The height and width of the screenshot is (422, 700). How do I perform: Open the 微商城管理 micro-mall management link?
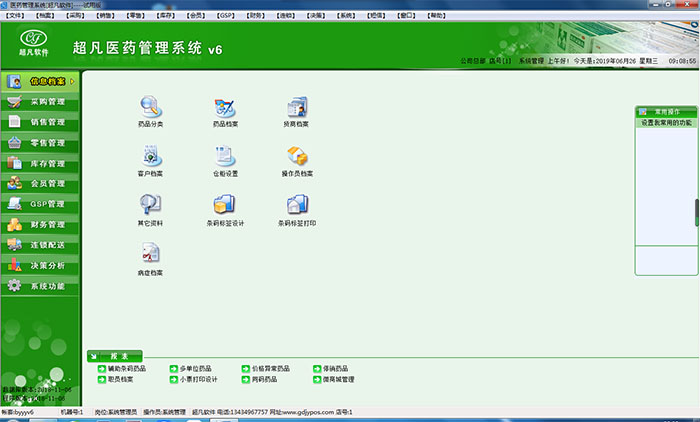(x=334, y=379)
